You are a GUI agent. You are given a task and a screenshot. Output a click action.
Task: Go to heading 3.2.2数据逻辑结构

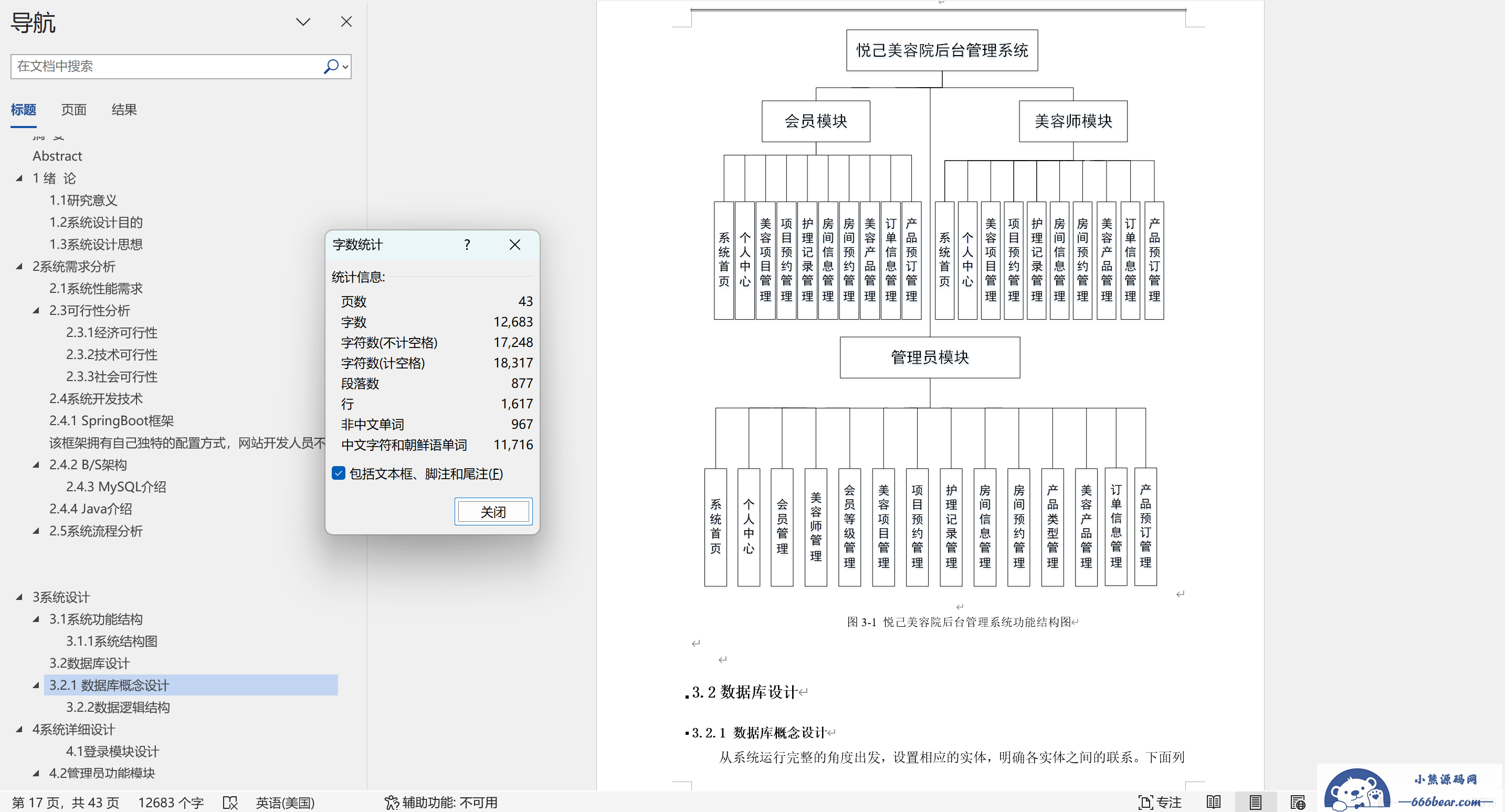[x=118, y=707]
